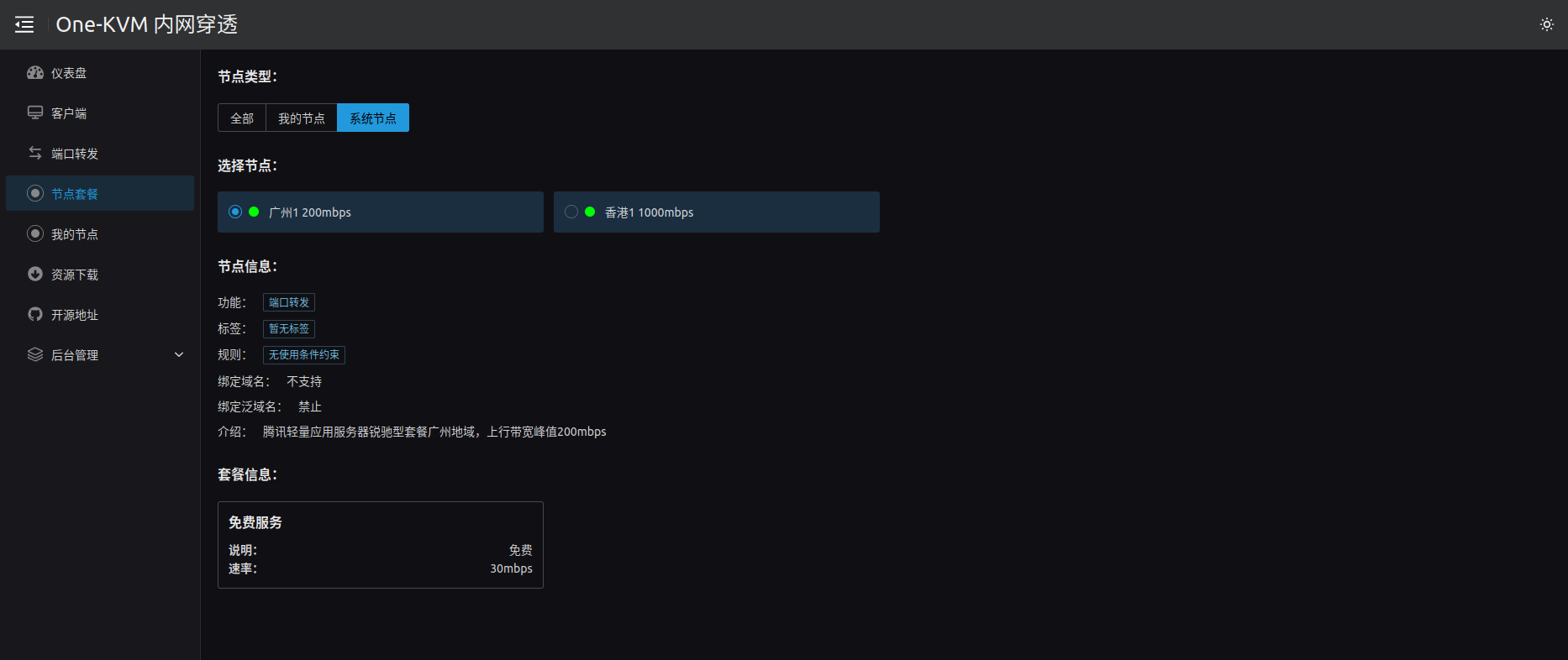Click the 暂无标签 tag badge

click(x=289, y=329)
